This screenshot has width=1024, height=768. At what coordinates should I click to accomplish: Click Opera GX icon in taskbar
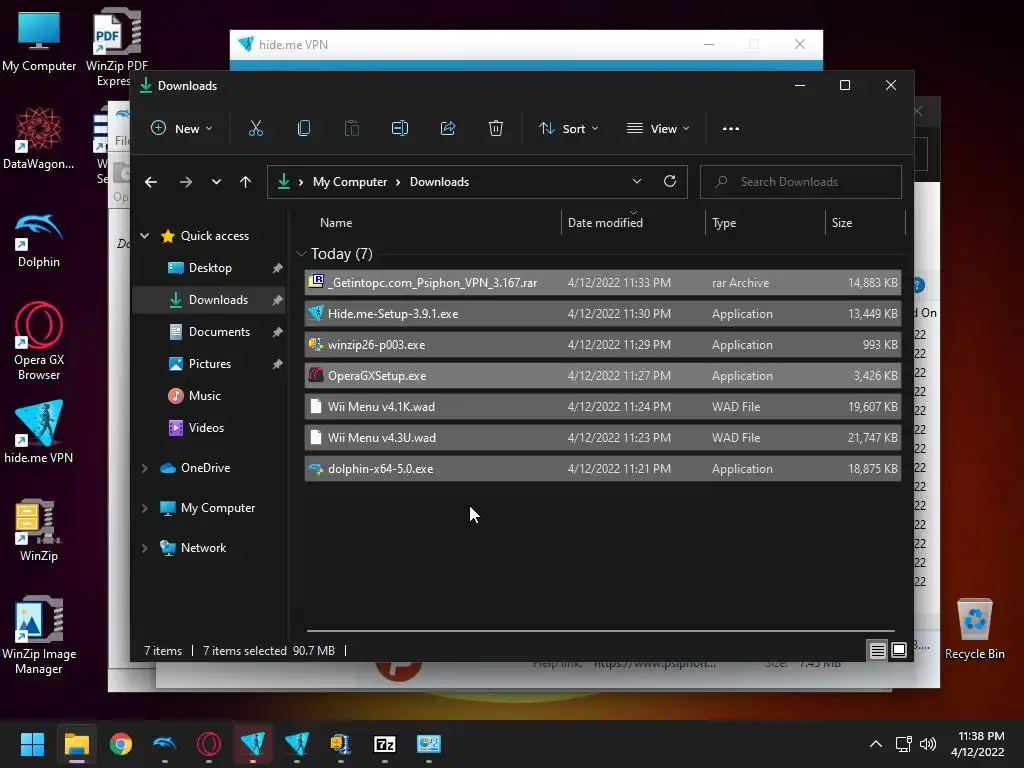[209, 744]
